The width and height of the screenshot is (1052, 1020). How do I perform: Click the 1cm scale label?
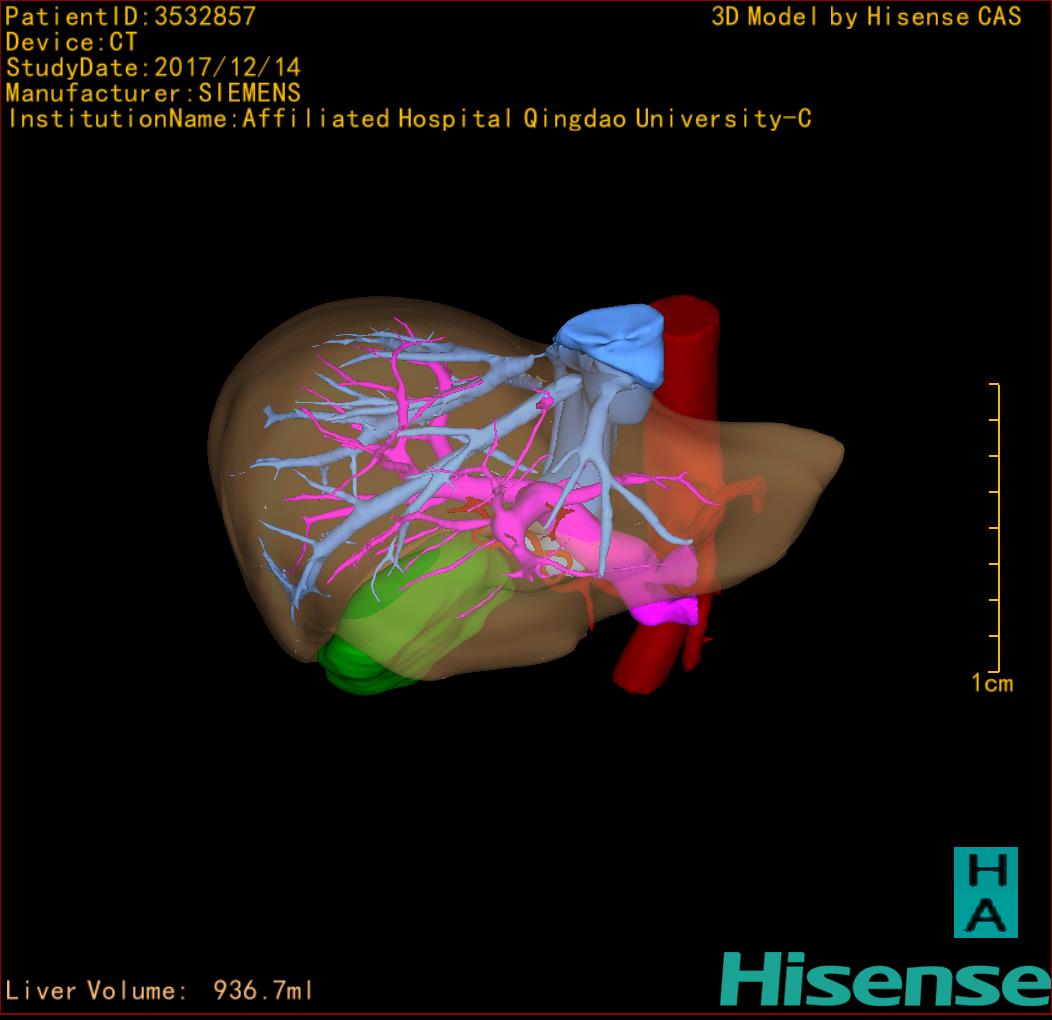(992, 683)
